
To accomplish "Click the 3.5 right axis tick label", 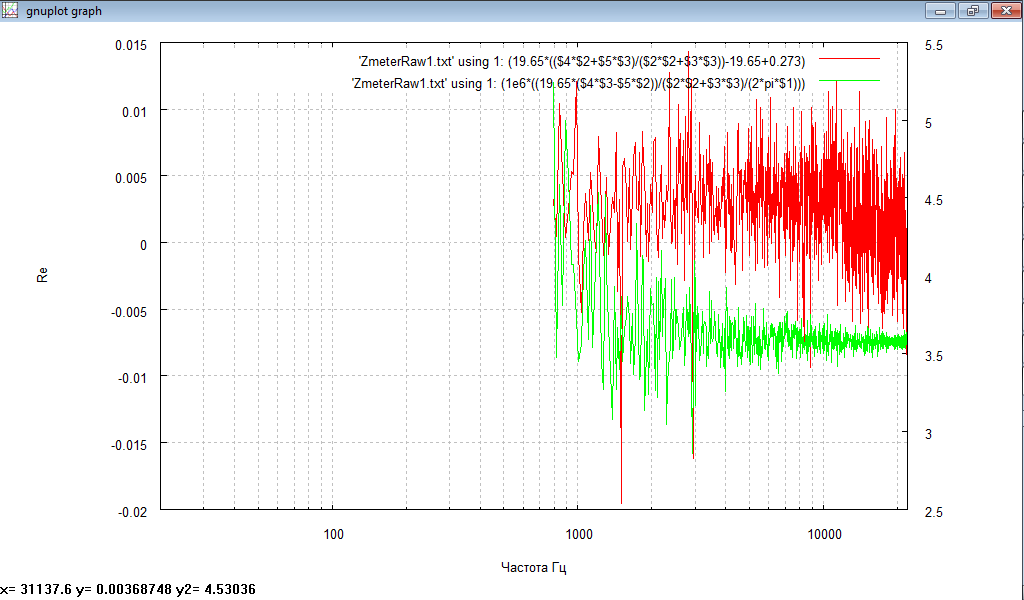I will click(934, 356).
